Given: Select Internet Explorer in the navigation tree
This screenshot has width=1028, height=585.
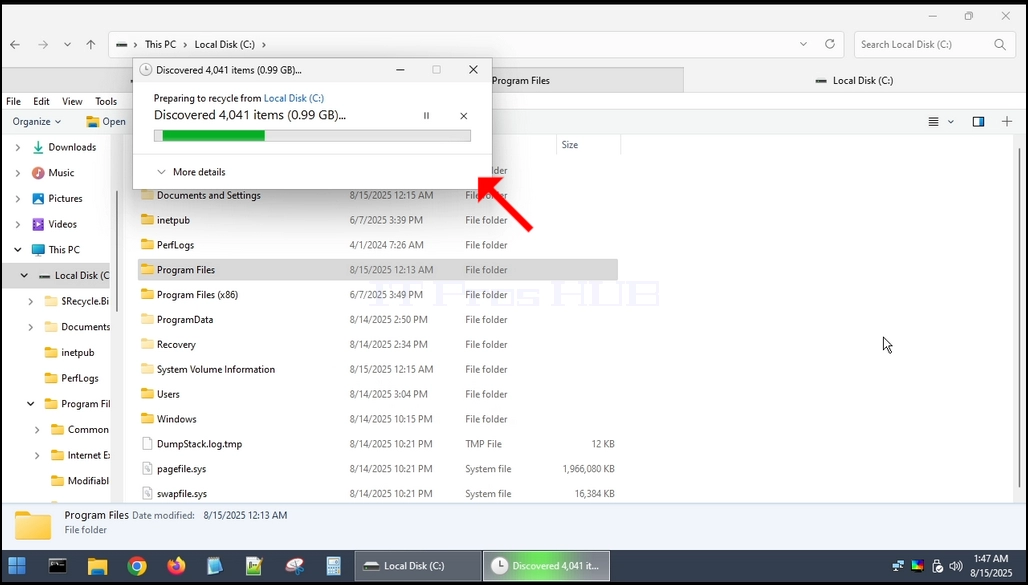Looking at the screenshot, I should click(x=80, y=455).
